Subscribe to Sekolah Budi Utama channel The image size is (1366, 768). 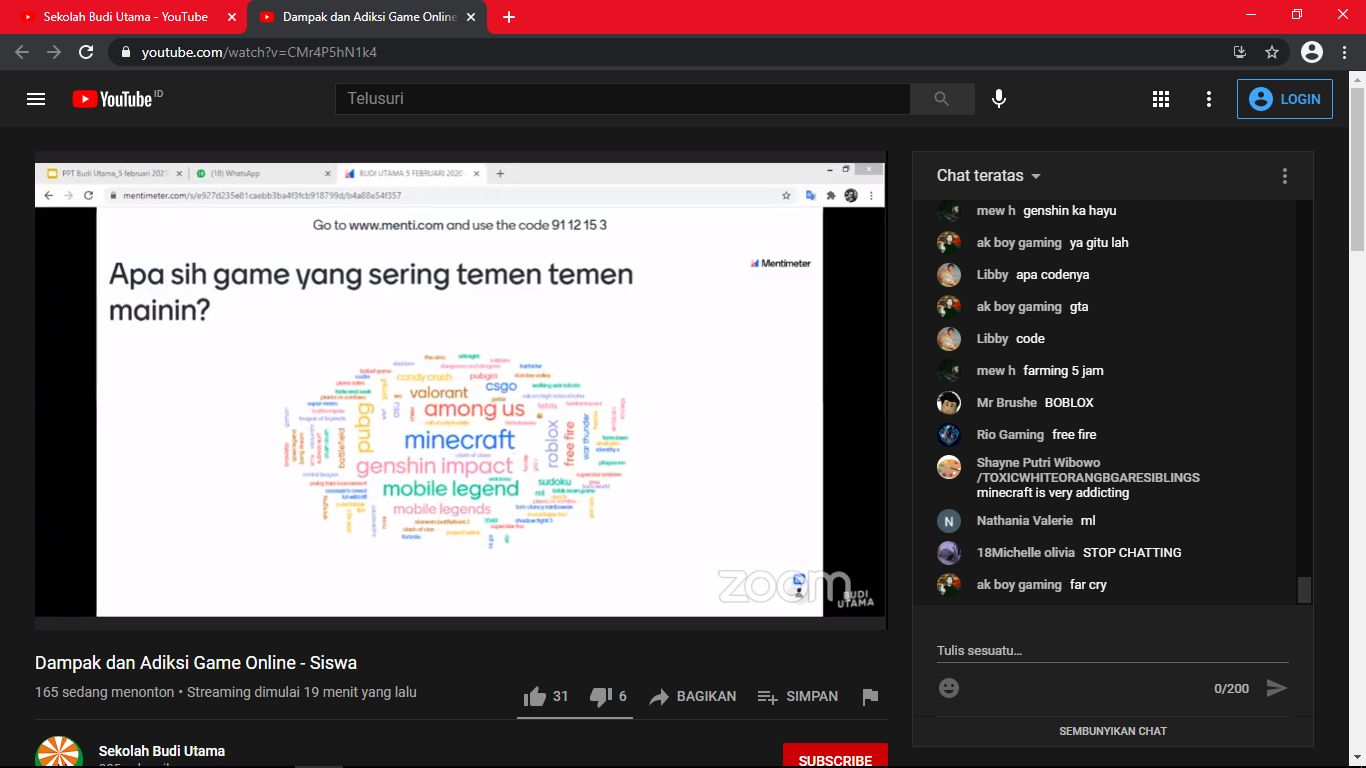pyautogui.click(x=834, y=759)
